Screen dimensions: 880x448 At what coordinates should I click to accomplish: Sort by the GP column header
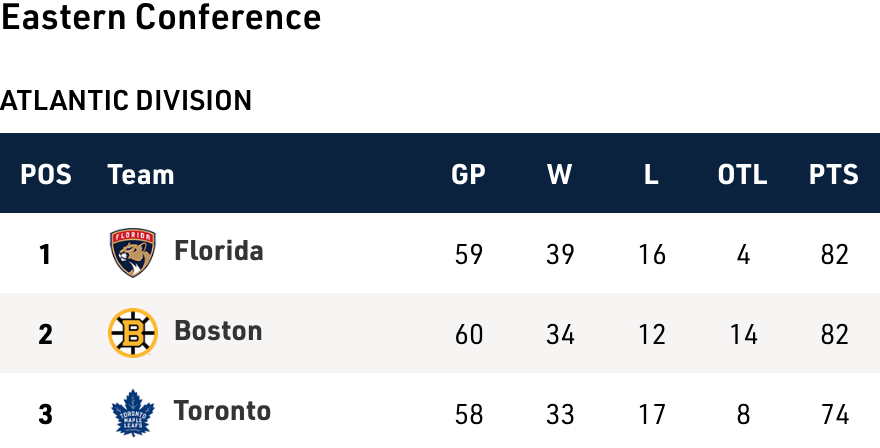pyautogui.click(x=468, y=174)
